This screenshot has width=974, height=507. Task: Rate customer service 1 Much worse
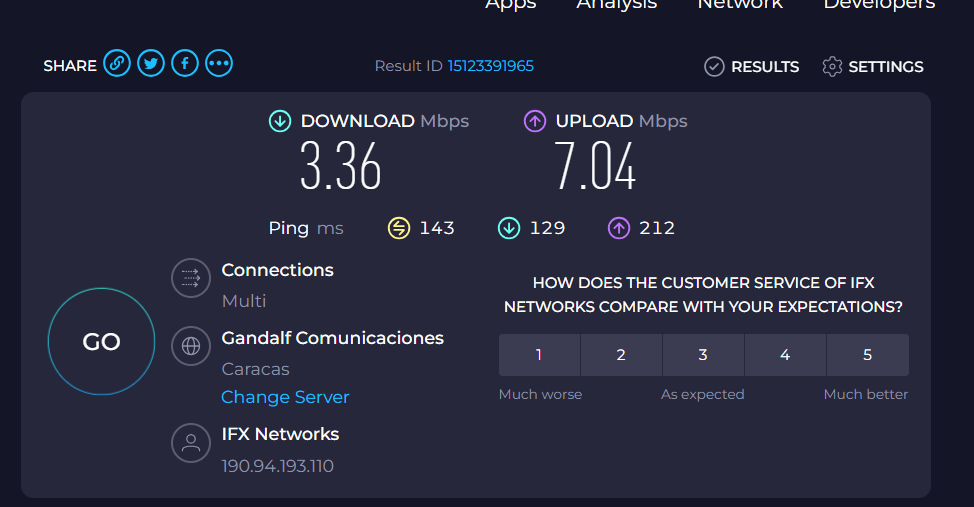[539, 355]
